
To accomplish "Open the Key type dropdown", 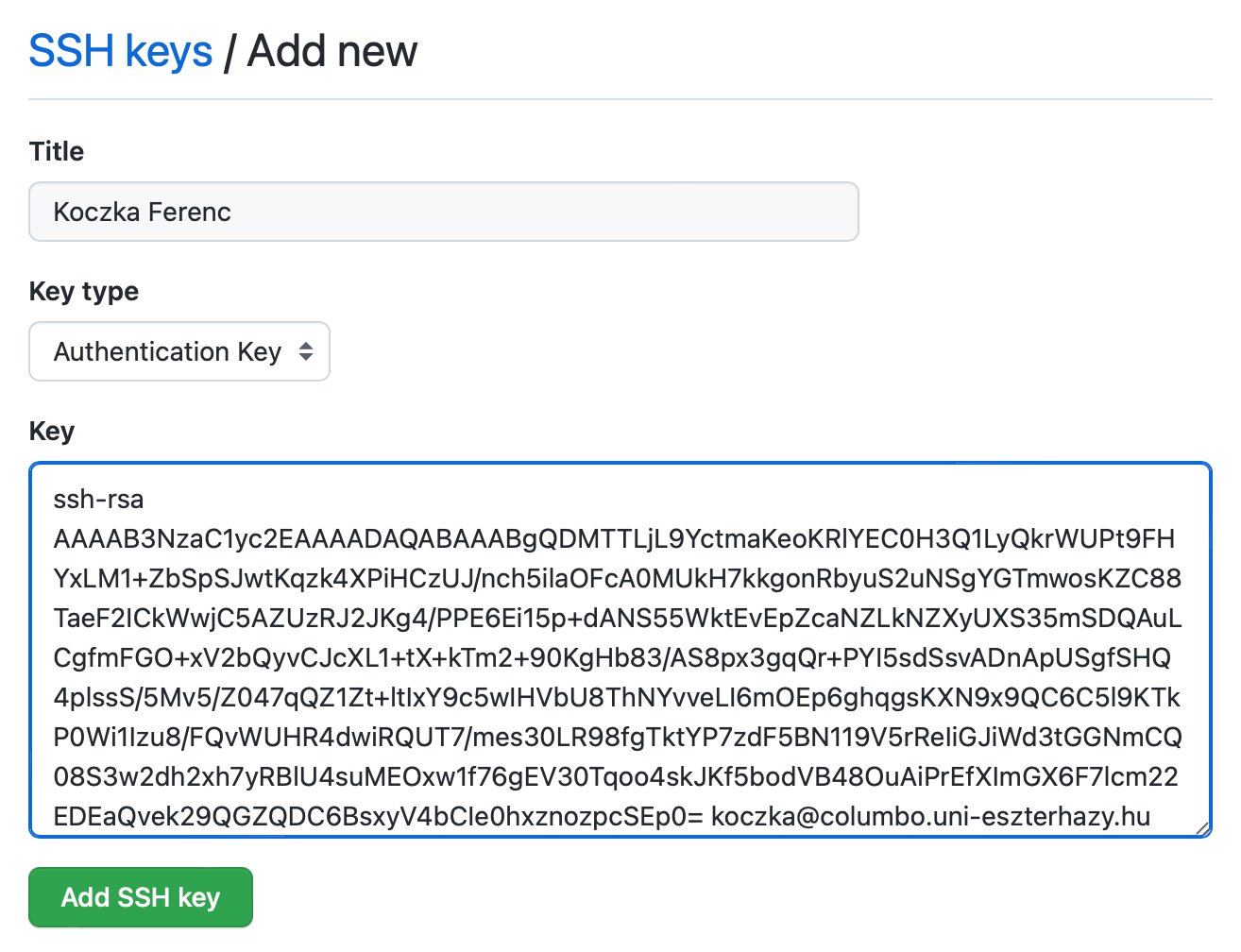I will pos(178,351).
